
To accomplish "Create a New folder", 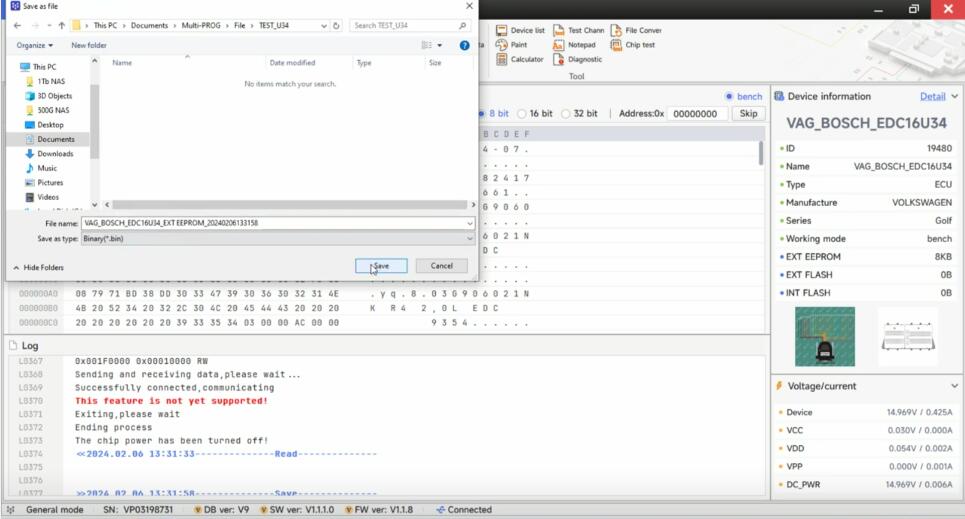I will 89,46.
